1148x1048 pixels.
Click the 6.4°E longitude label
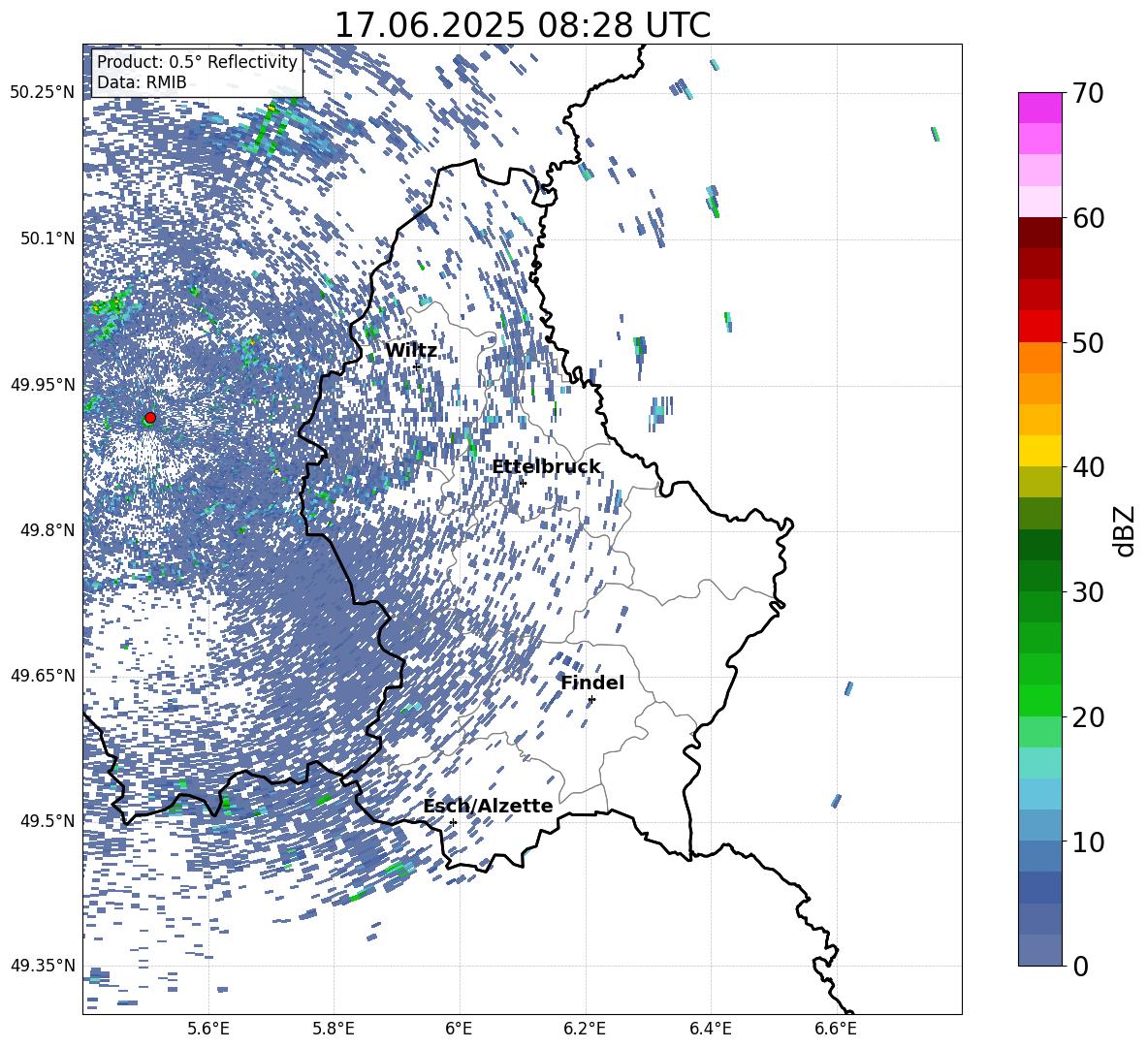[x=710, y=1029]
